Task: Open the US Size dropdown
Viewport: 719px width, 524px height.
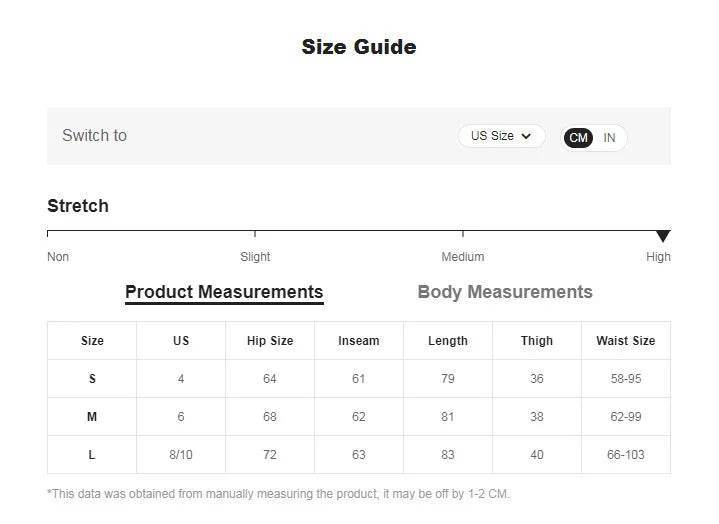Action: 500,136
